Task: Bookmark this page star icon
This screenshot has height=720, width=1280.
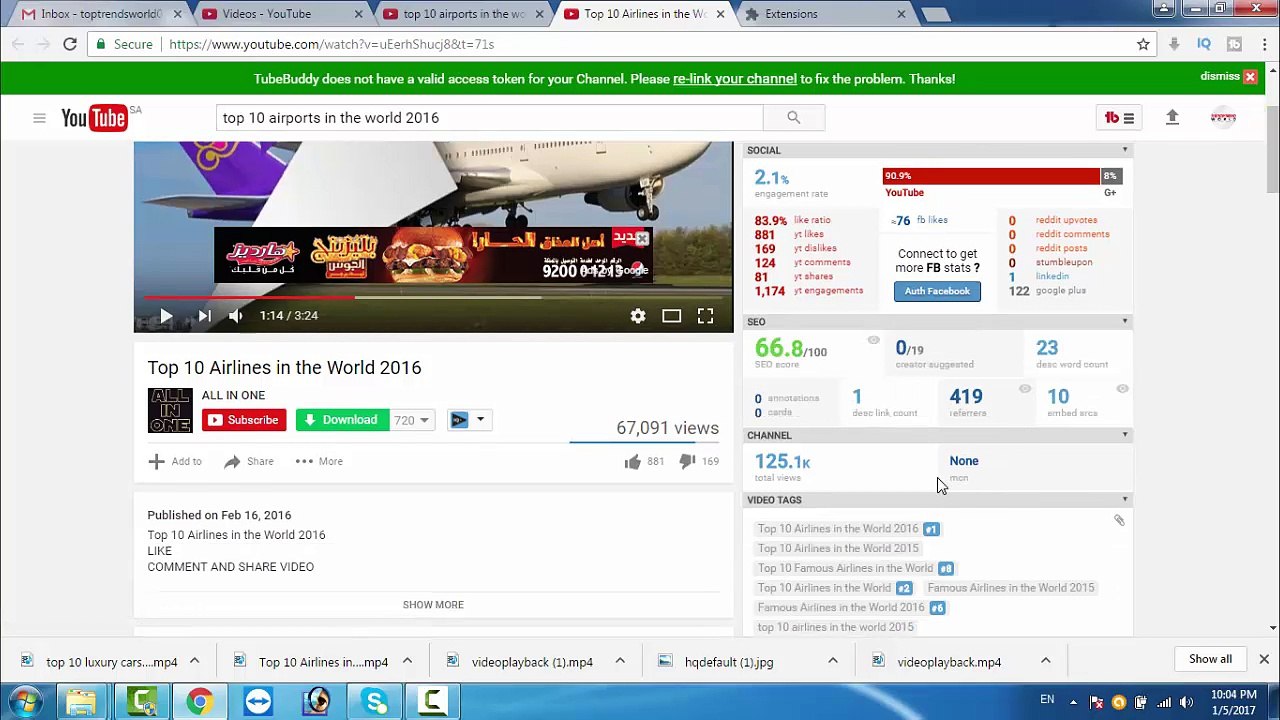Action: (1143, 44)
